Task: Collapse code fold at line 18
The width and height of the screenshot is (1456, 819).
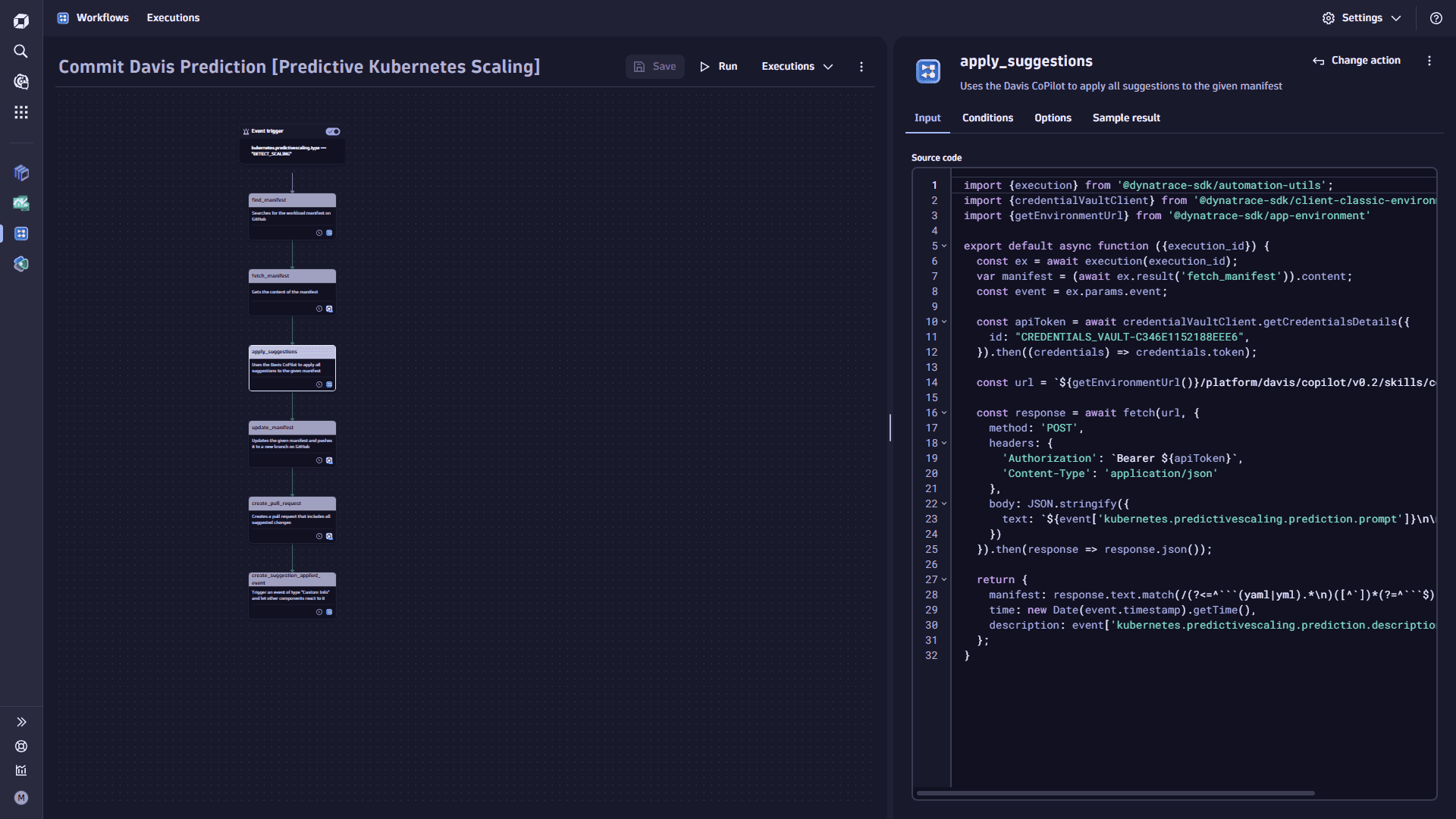Action: tap(944, 443)
